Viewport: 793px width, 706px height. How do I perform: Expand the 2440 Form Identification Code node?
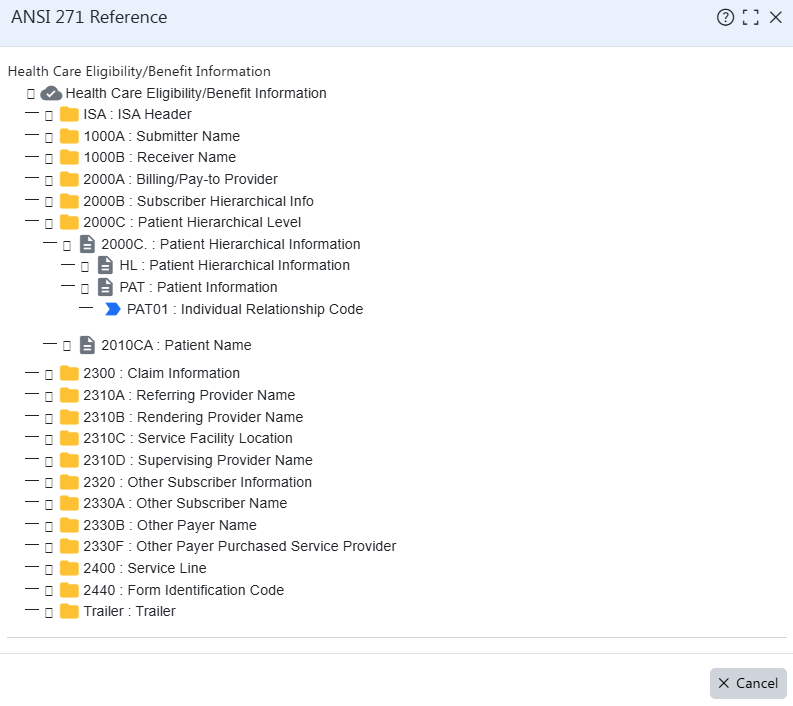pos(49,591)
